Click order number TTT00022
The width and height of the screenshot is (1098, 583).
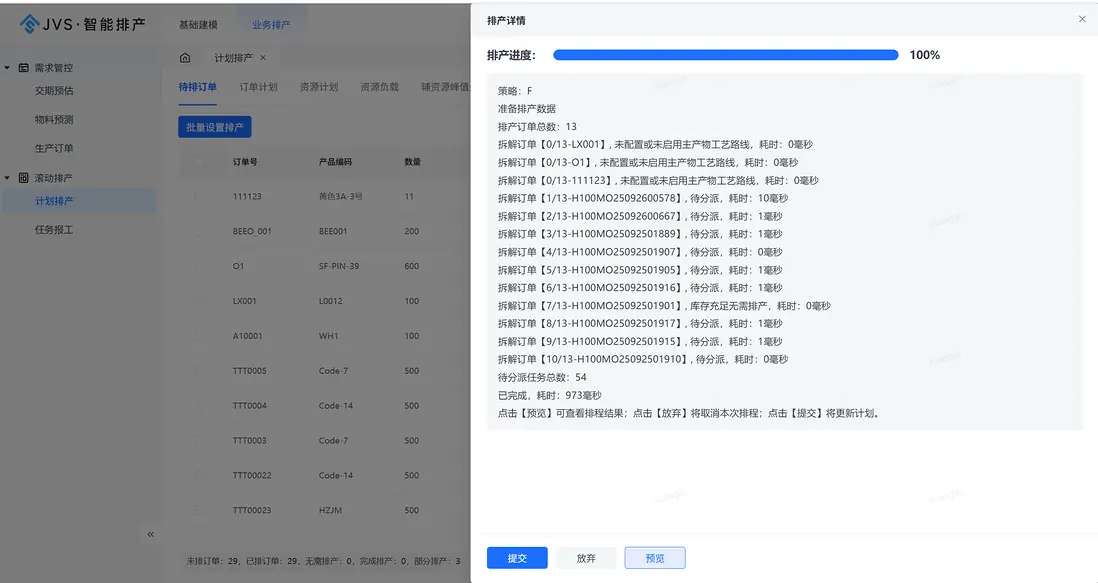click(252, 475)
